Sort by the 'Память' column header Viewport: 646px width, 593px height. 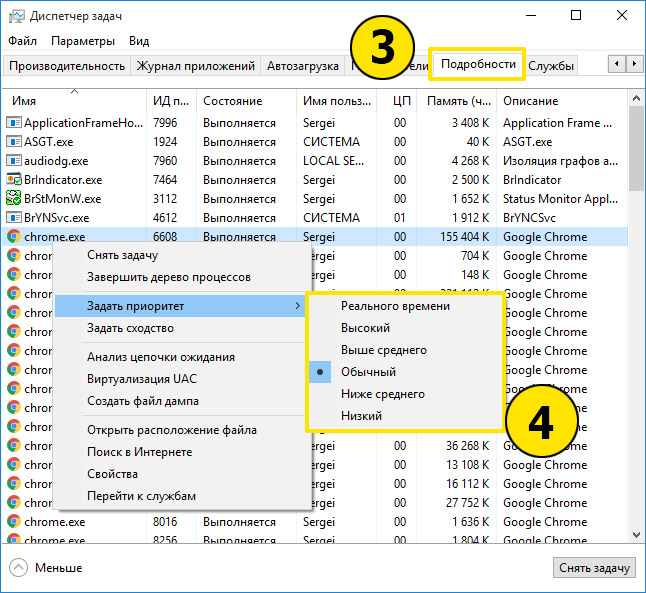click(458, 101)
